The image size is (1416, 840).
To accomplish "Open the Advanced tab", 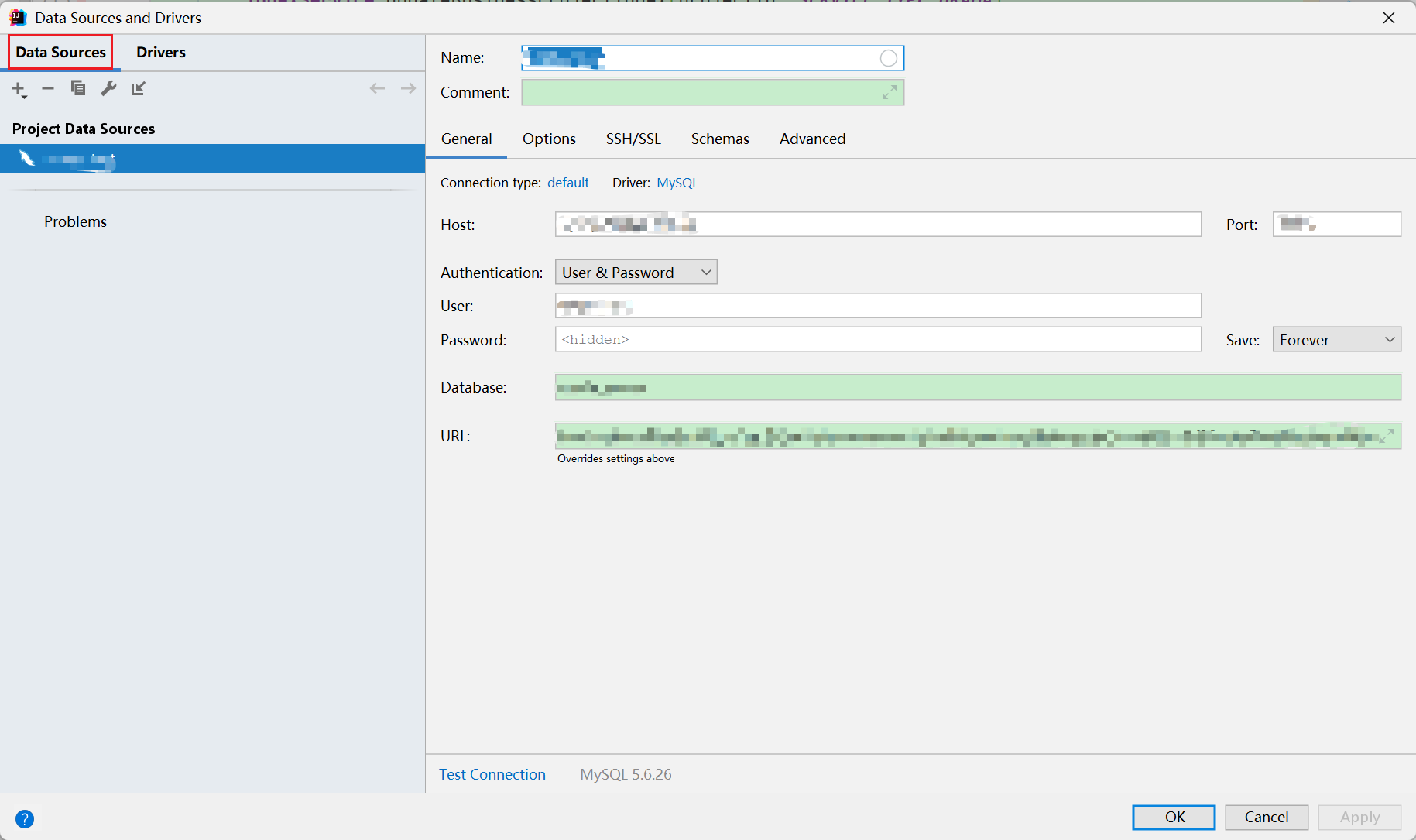I will [812, 139].
